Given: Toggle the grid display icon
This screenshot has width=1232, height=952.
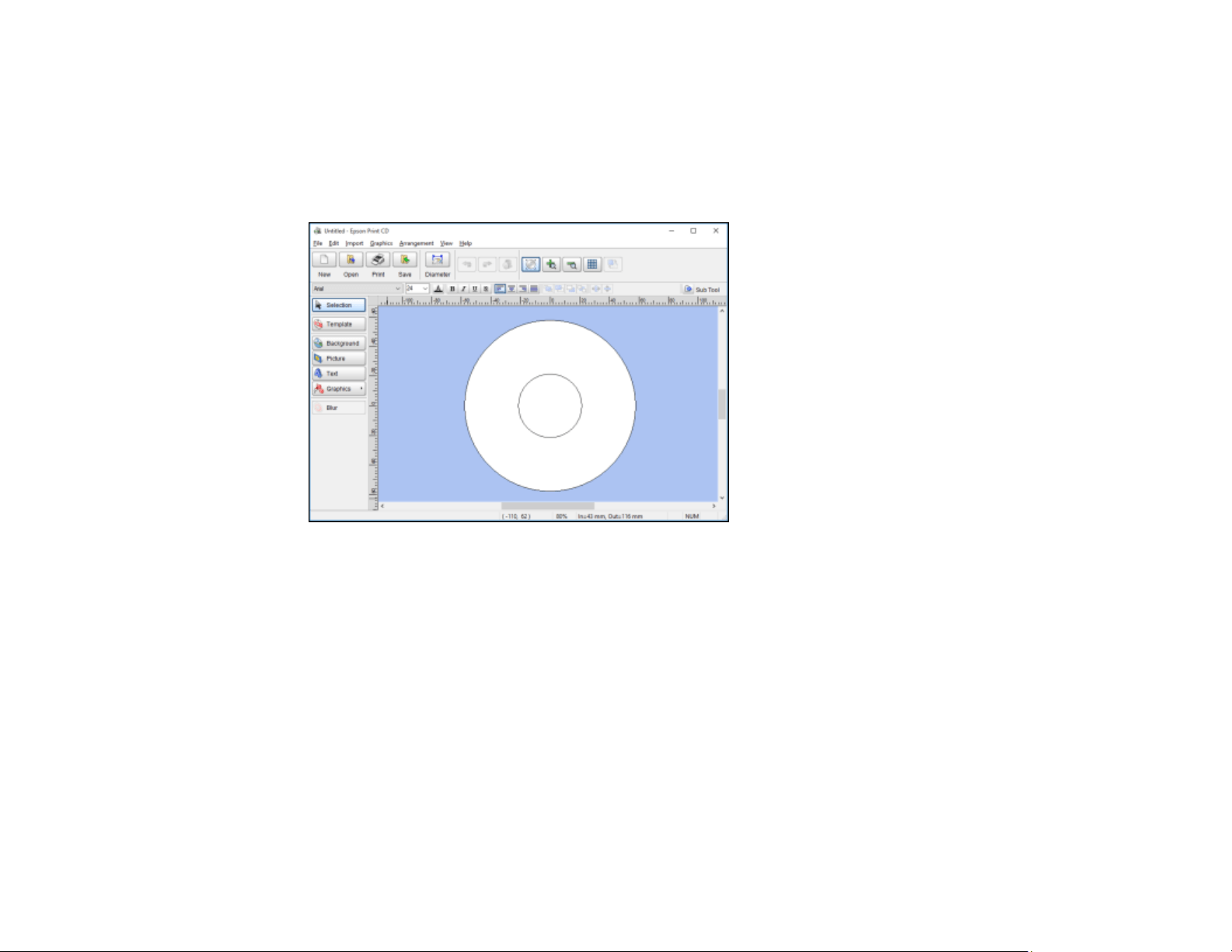Looking at the screenshot, I should pos(592,265).
